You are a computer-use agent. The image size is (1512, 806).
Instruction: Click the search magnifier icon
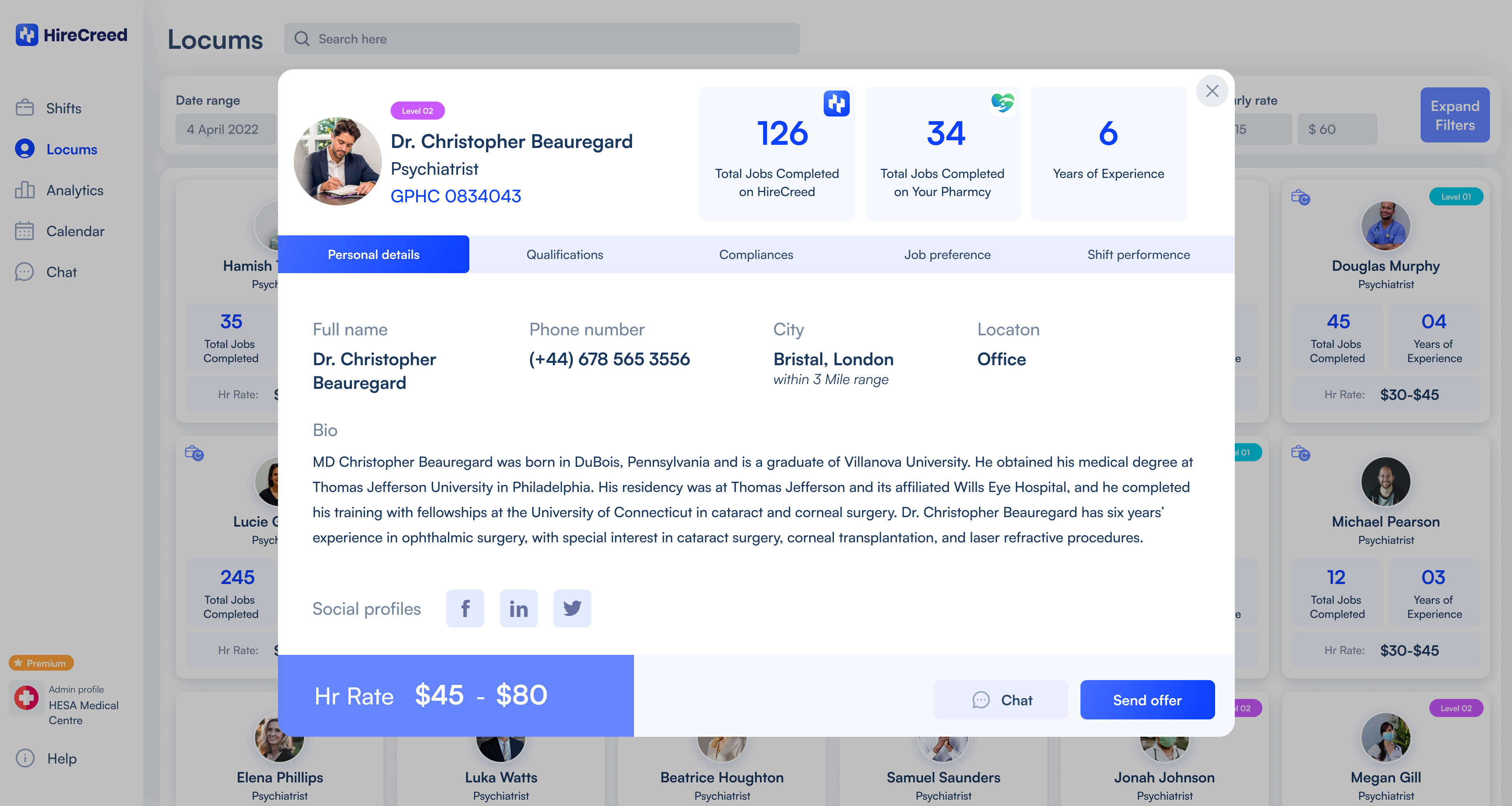[302, 39]
